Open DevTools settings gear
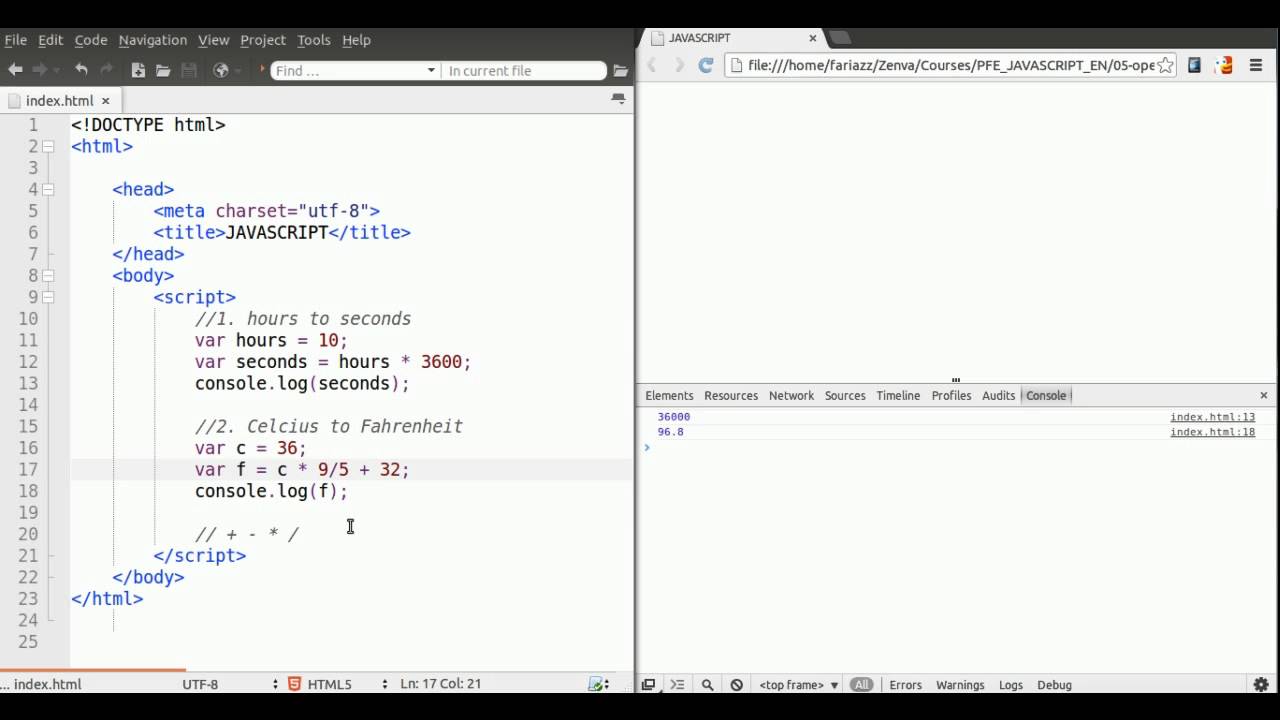Viewport: 1280px width, 720px height. 1261,685
